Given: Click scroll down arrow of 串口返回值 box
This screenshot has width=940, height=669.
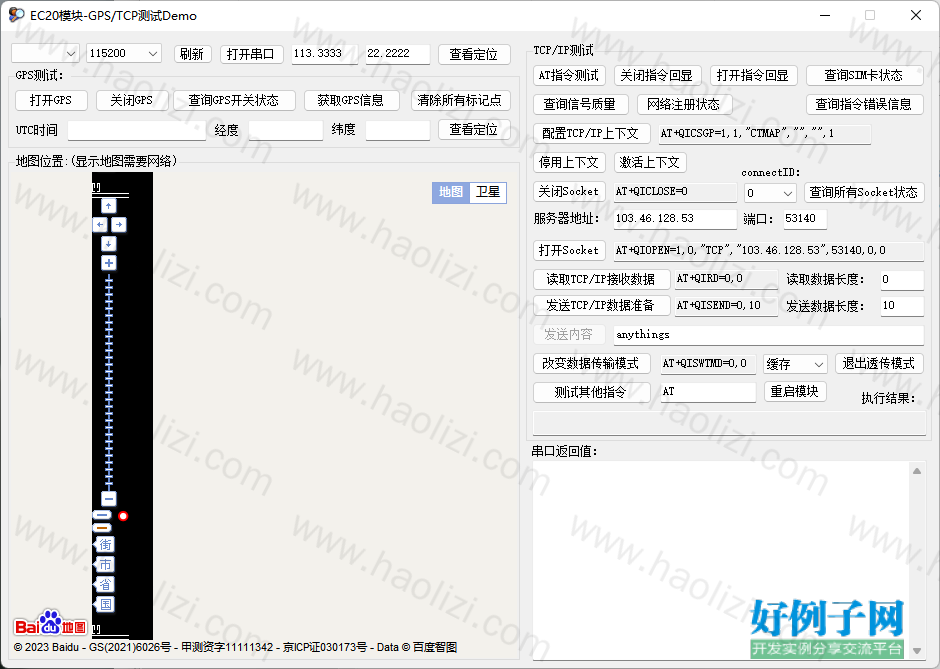Looking at the screenshot, I should pos(917,651).
